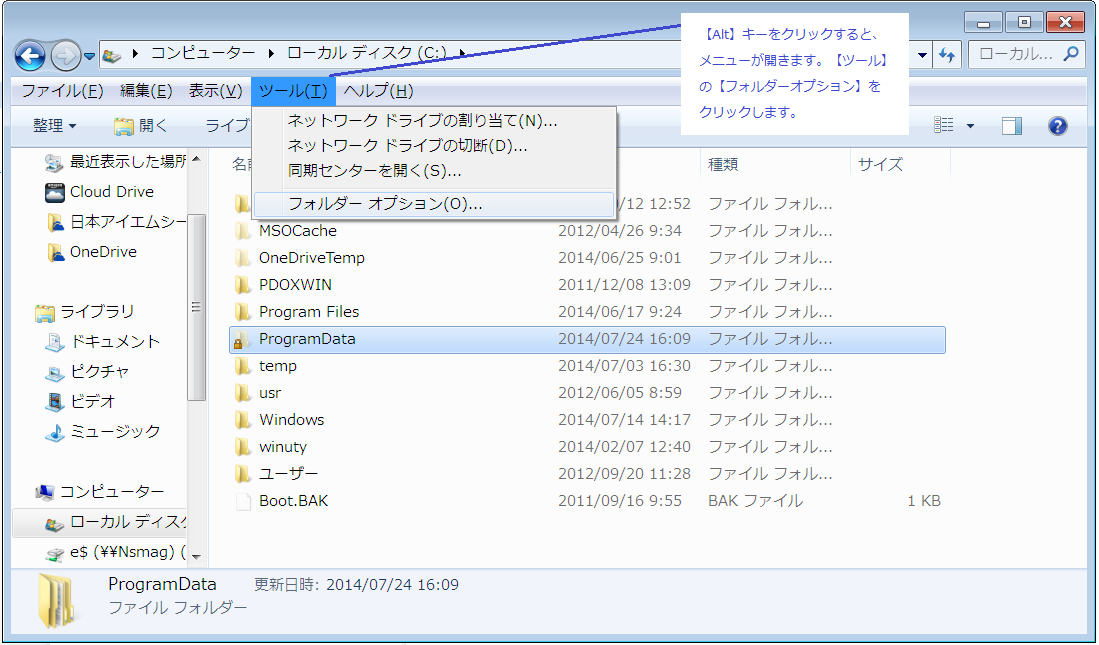This screenshot has height=645, width=1099.
Task: Click the refresh button beside address bar
Action: tap(947, 55)
